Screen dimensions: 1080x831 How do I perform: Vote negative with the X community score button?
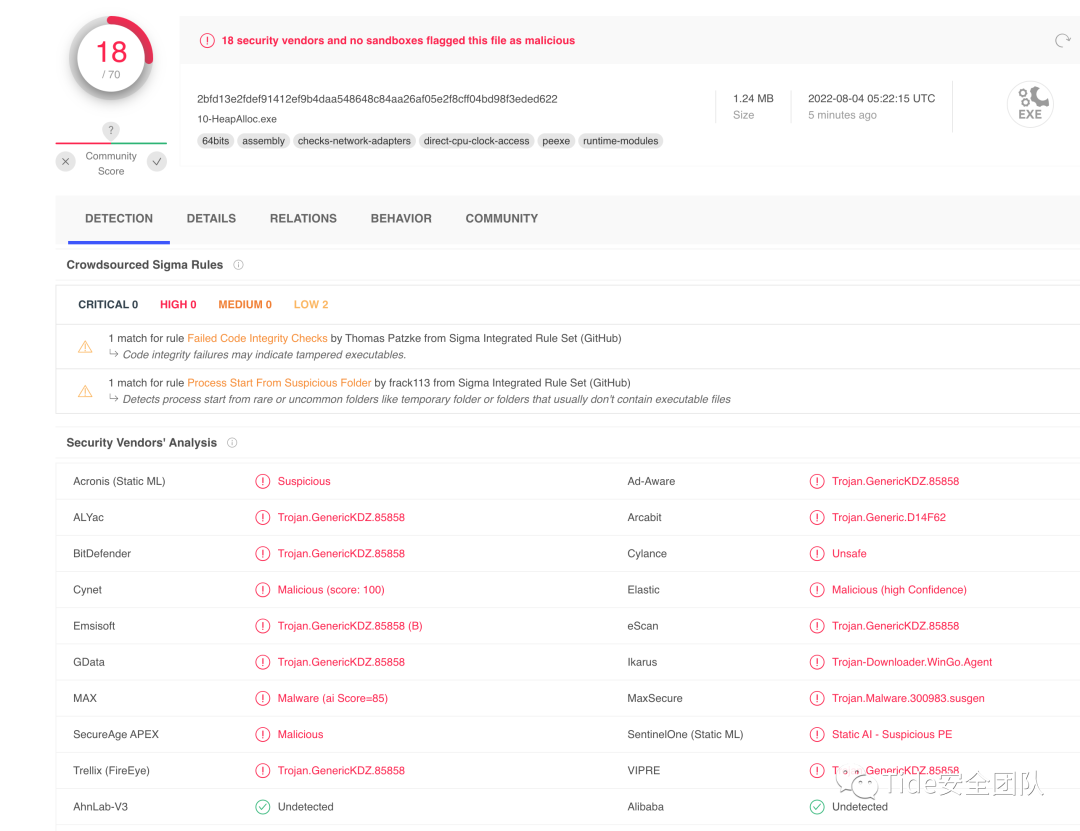(x=65, y=162)
